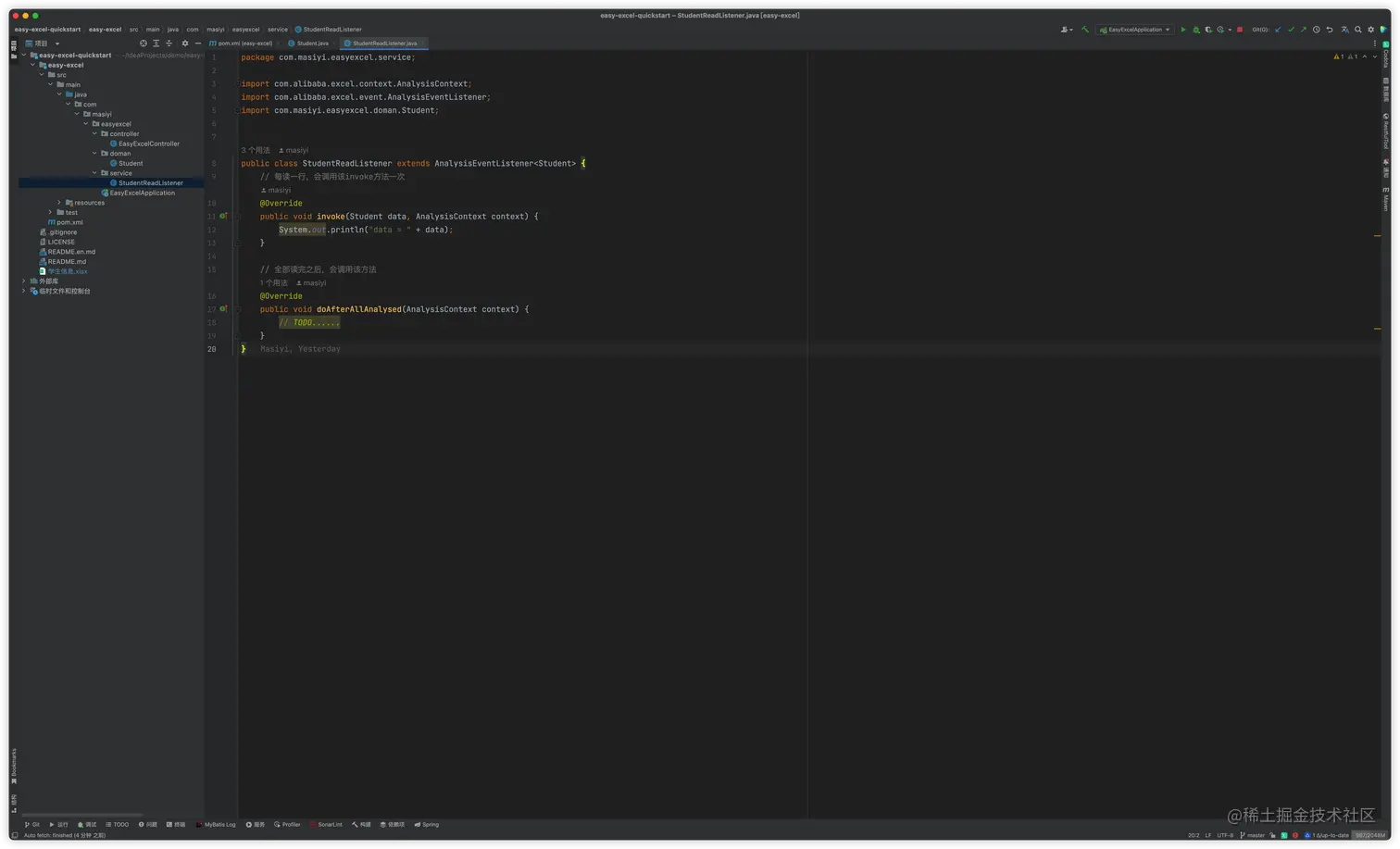Image resolution: width=1400 pixels, height=849 pixels.
Task: Click master branch widget in status bar
Action: pos(1252,835)
